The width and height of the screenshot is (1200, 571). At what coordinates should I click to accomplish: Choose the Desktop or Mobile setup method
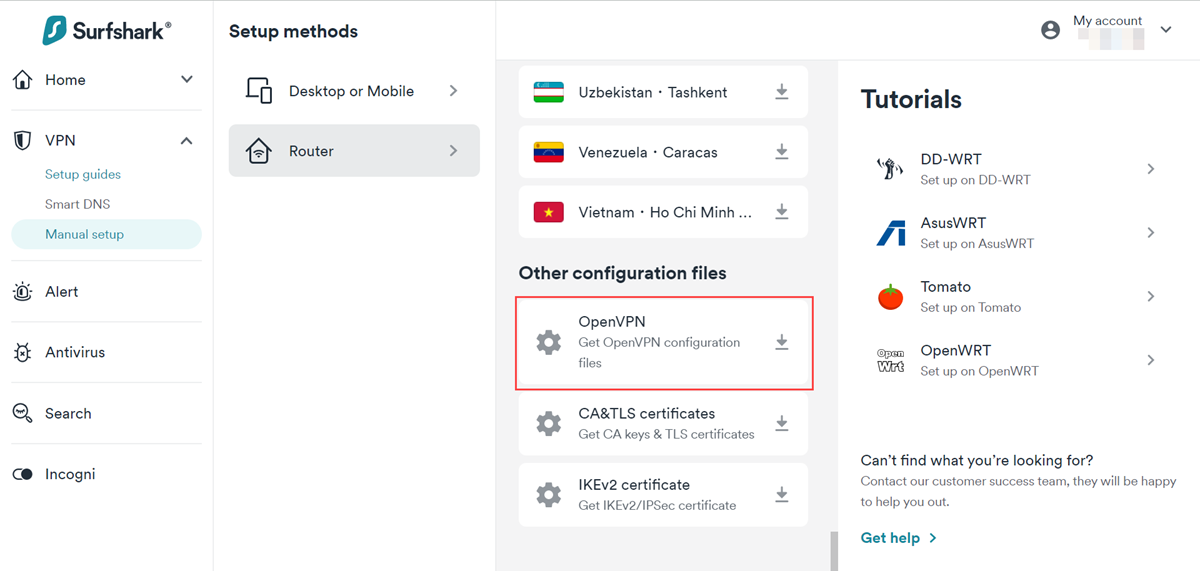click(x=353, y=91)
